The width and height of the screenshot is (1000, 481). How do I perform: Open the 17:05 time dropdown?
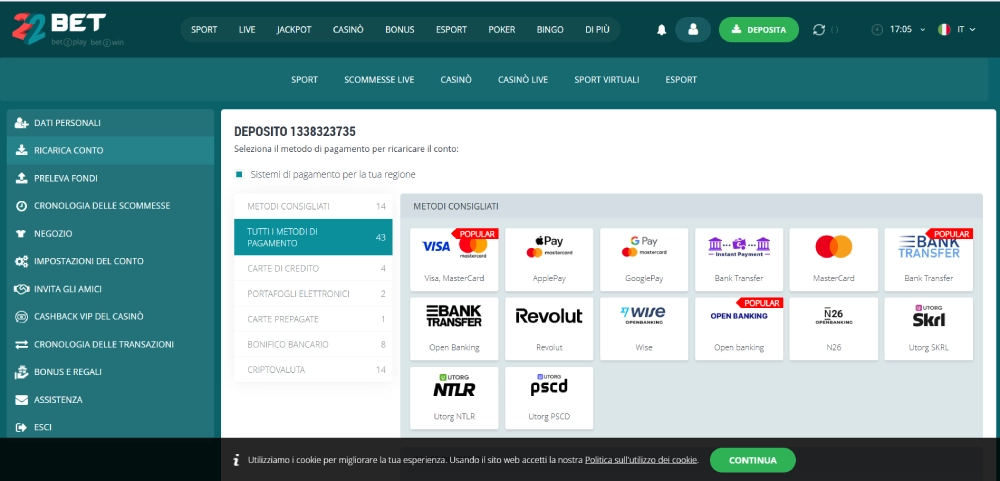[x=908, y=30]
